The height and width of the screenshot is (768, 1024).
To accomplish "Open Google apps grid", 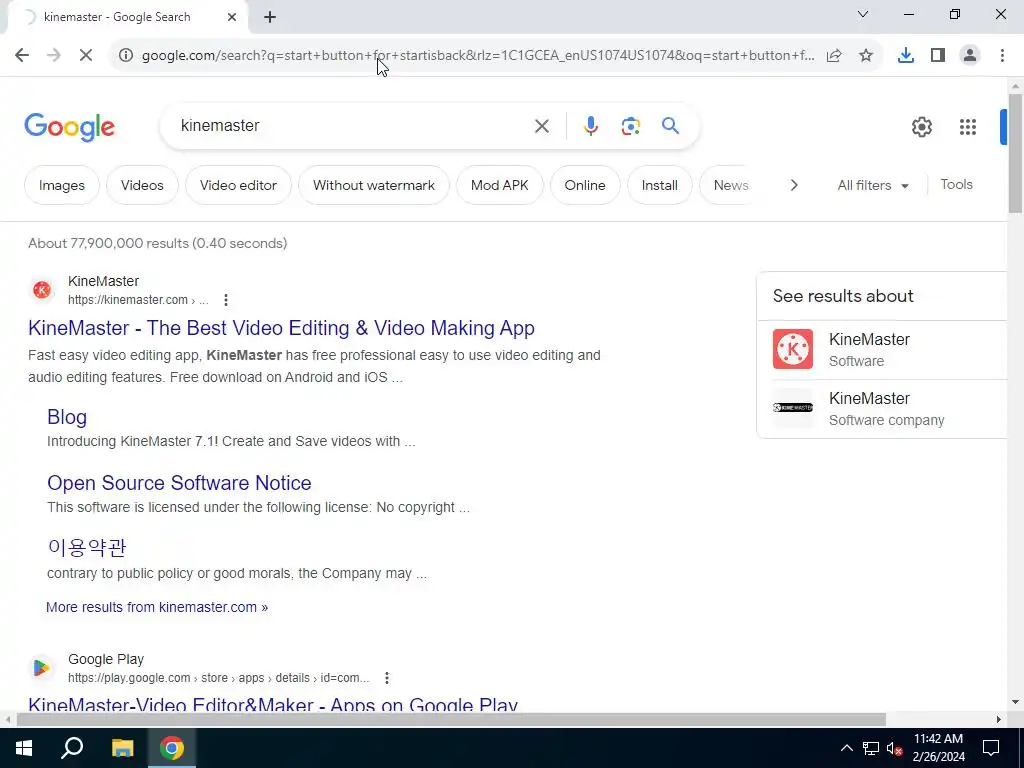I will tap(968, 127).
